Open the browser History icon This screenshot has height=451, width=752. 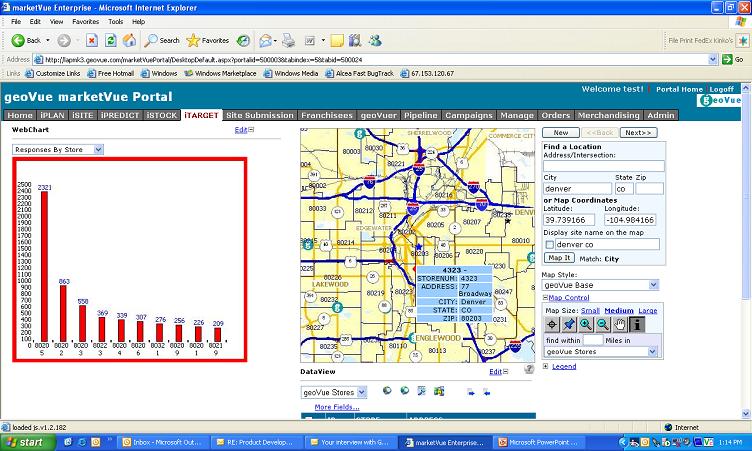click(x=244, y=41)
